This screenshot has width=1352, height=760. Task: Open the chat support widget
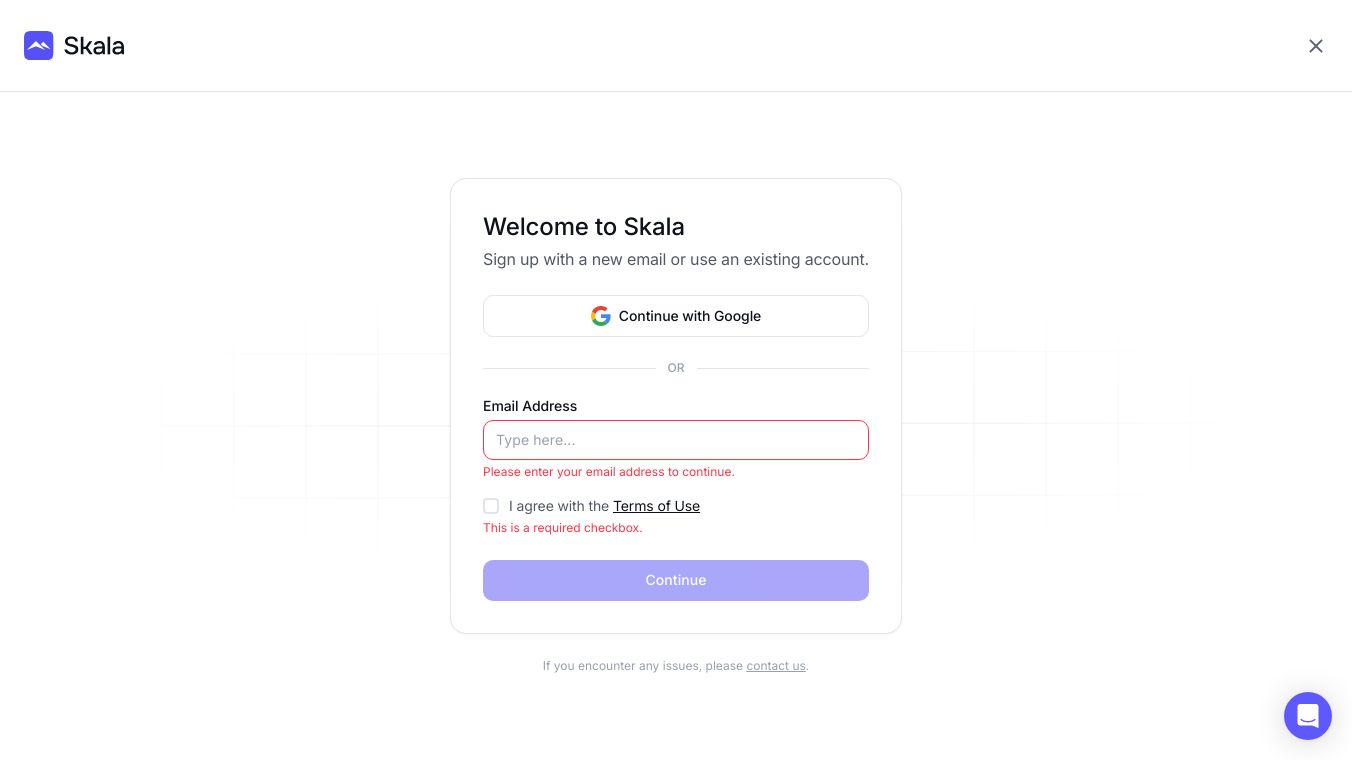(1307, 716)
